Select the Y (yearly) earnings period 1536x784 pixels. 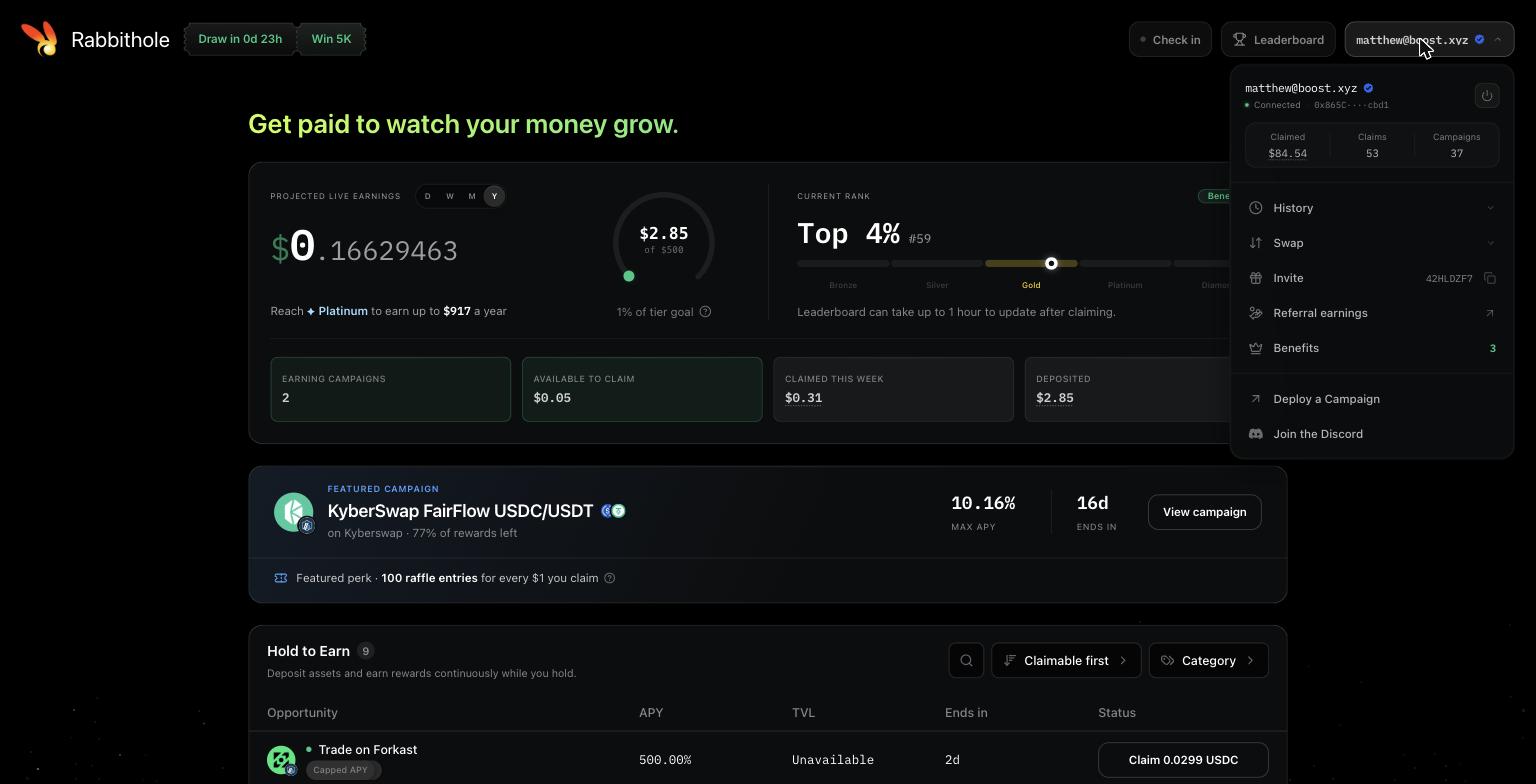coord(494,196)
